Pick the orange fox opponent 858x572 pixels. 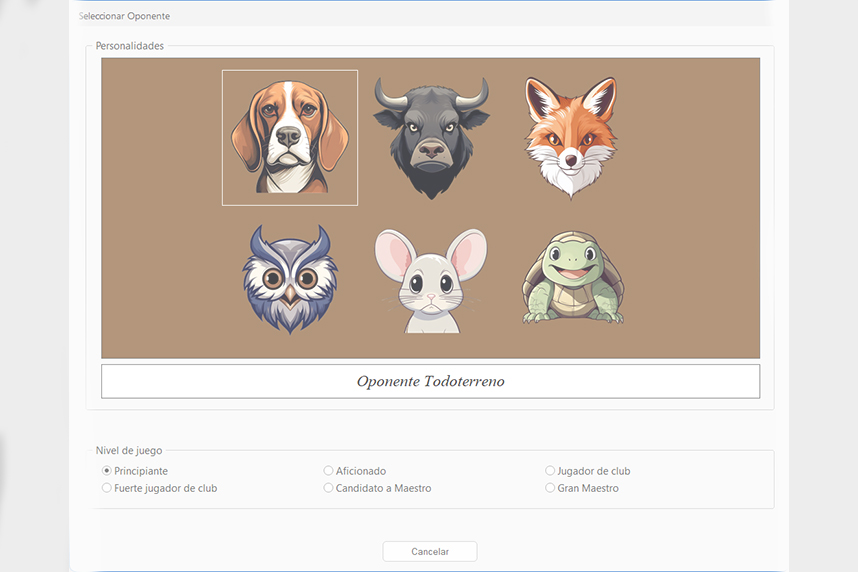pos(571,138)
